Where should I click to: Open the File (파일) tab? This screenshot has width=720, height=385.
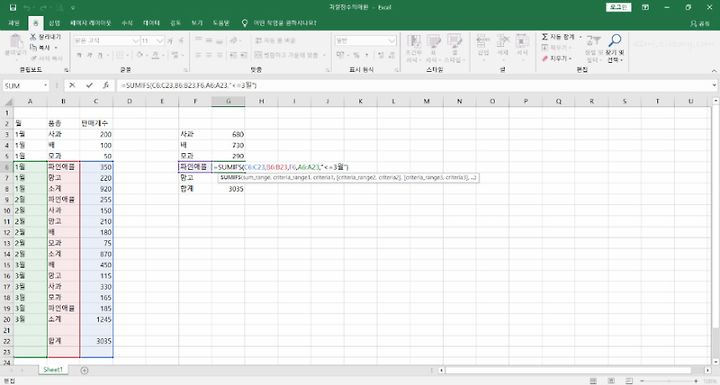[x=14, y=23]
